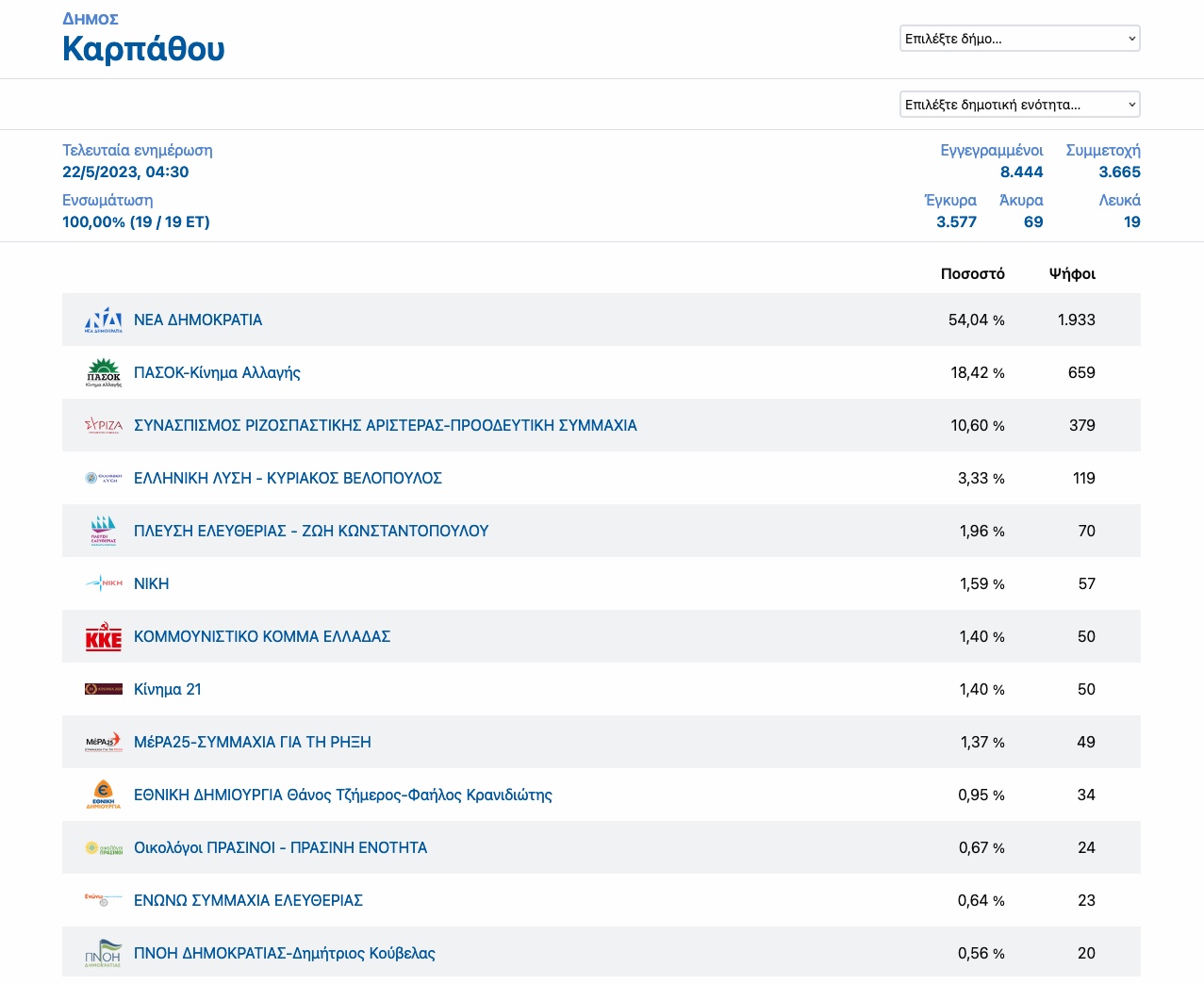Screen dimensions: 1204x984
Task: Click the Τελευταία ενημέρωση label
Action: [x=138, y=150]
